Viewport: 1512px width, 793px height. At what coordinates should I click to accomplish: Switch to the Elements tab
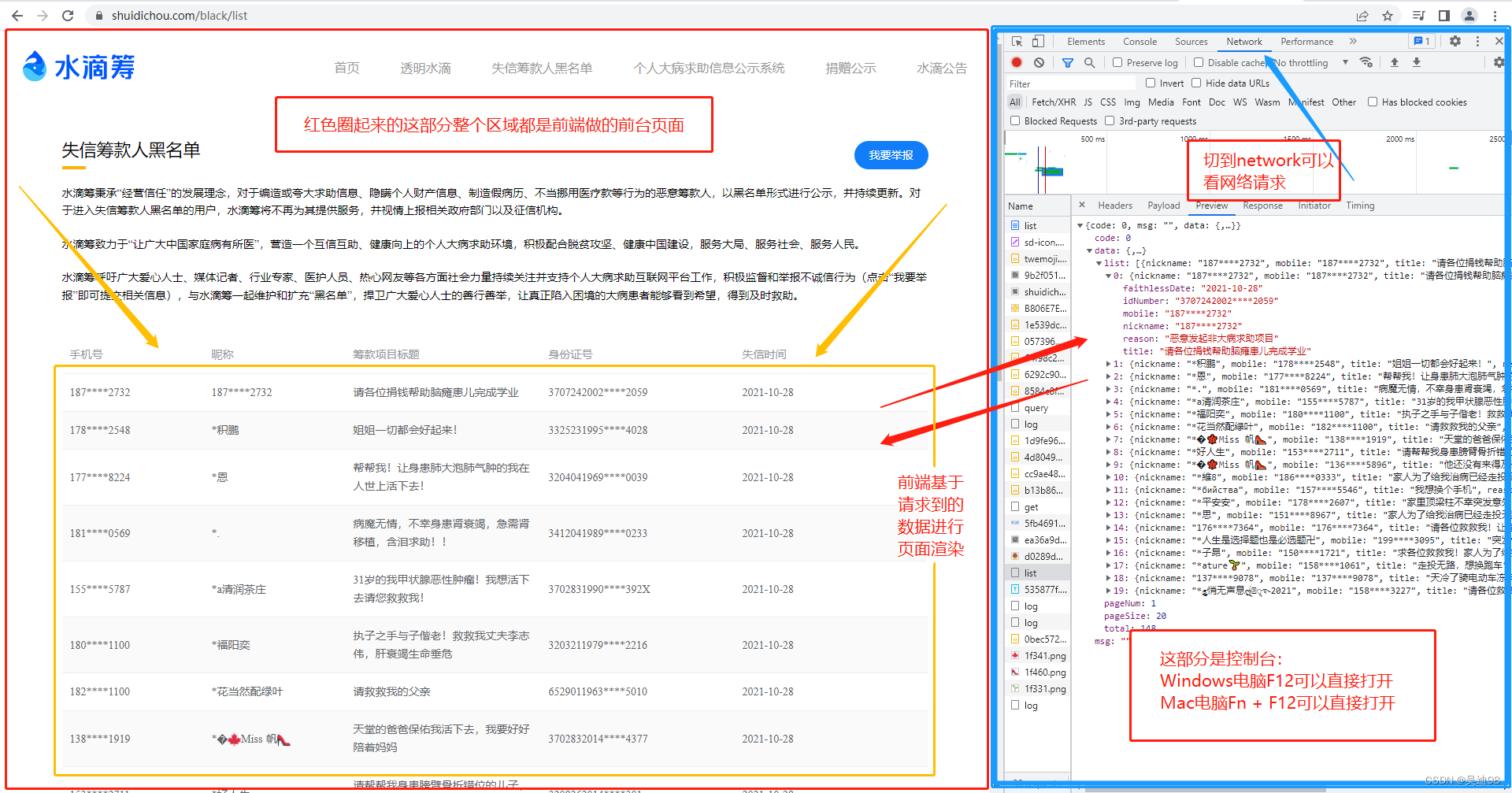1086,42
